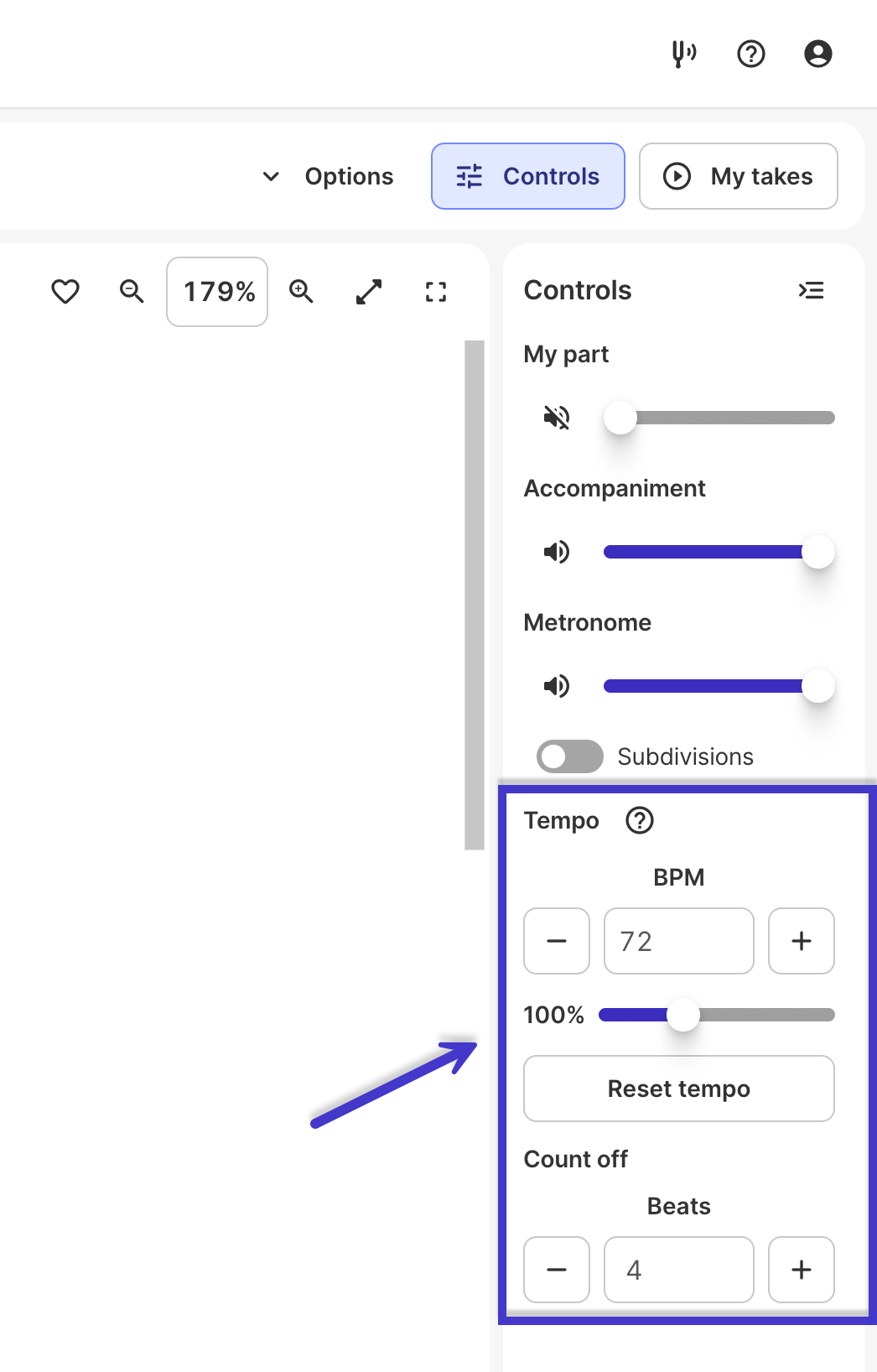Open the Tempo help question icon
877x1372 pixels.
coord(640,820)
